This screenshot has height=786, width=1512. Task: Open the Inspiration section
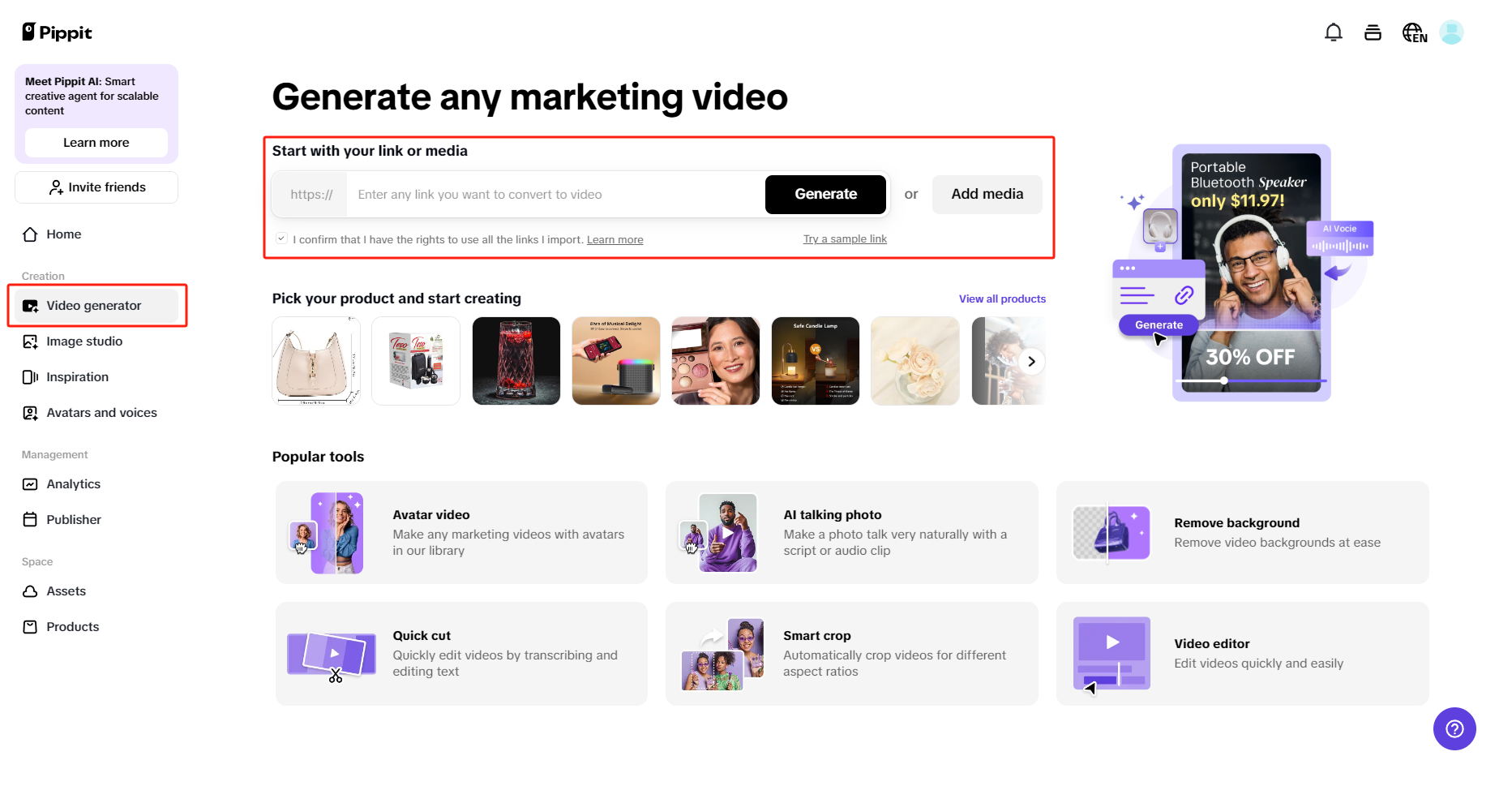pyautogui.click(x=77, y=376)
